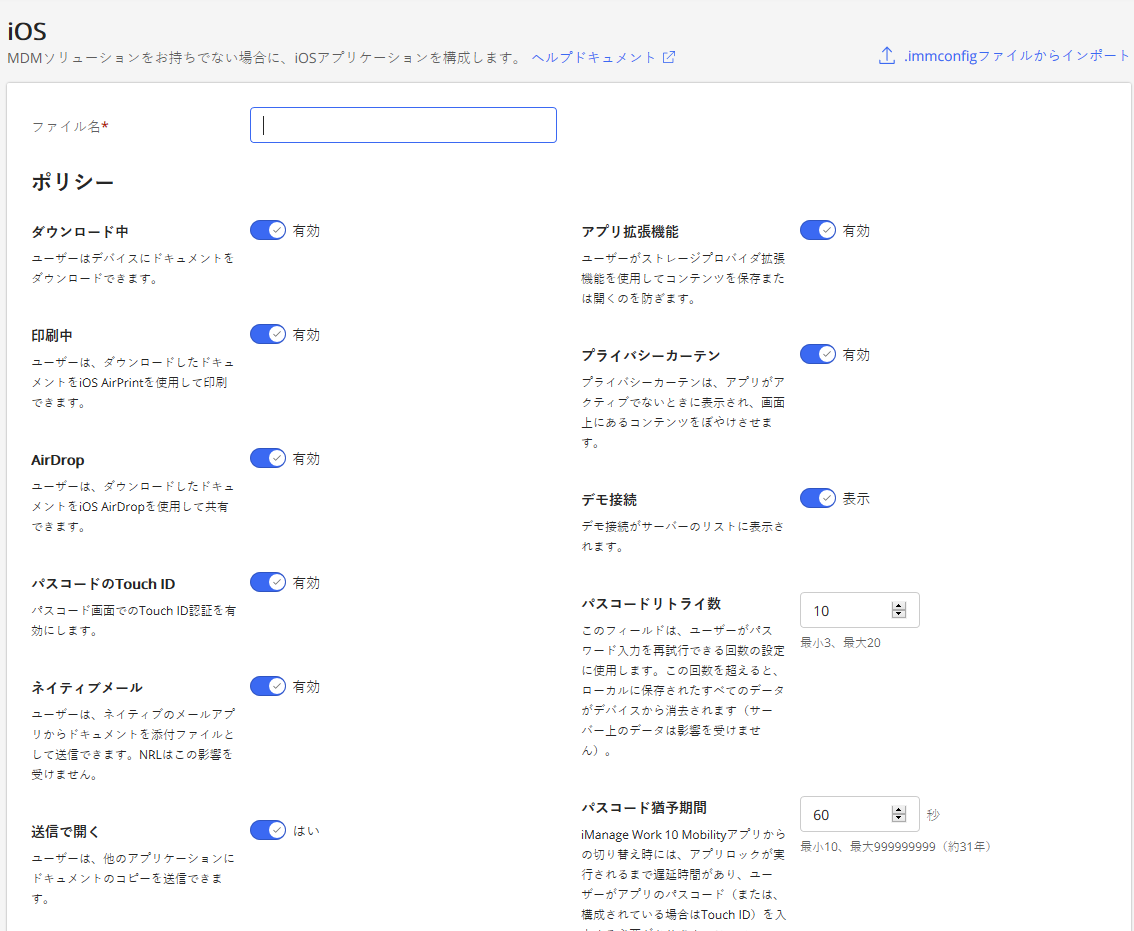Hide demo connections via デモ接続 switch

click(818, 498)
